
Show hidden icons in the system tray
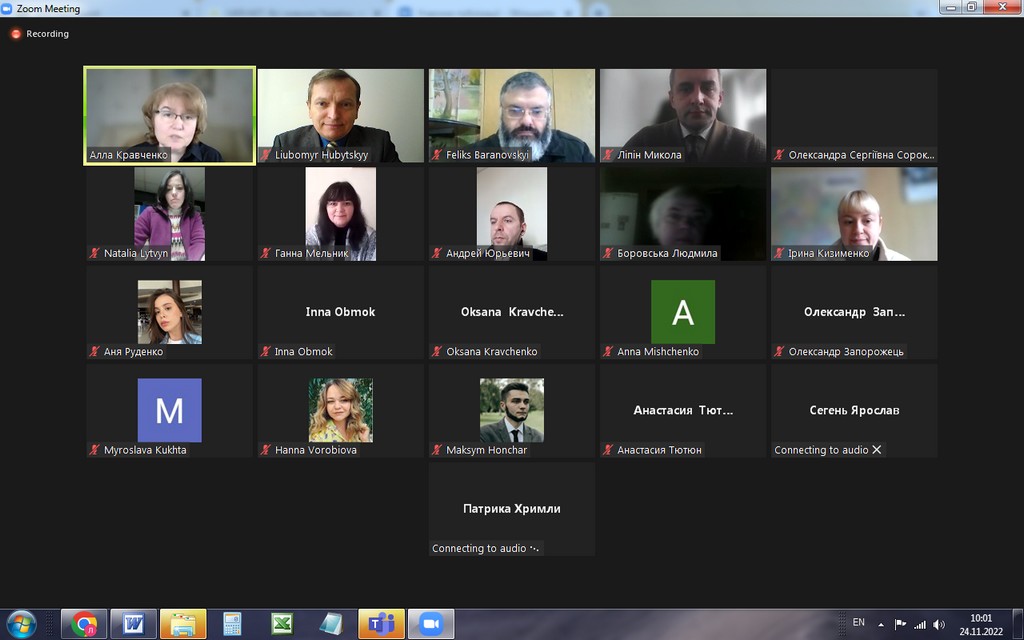tap(881, 625)
